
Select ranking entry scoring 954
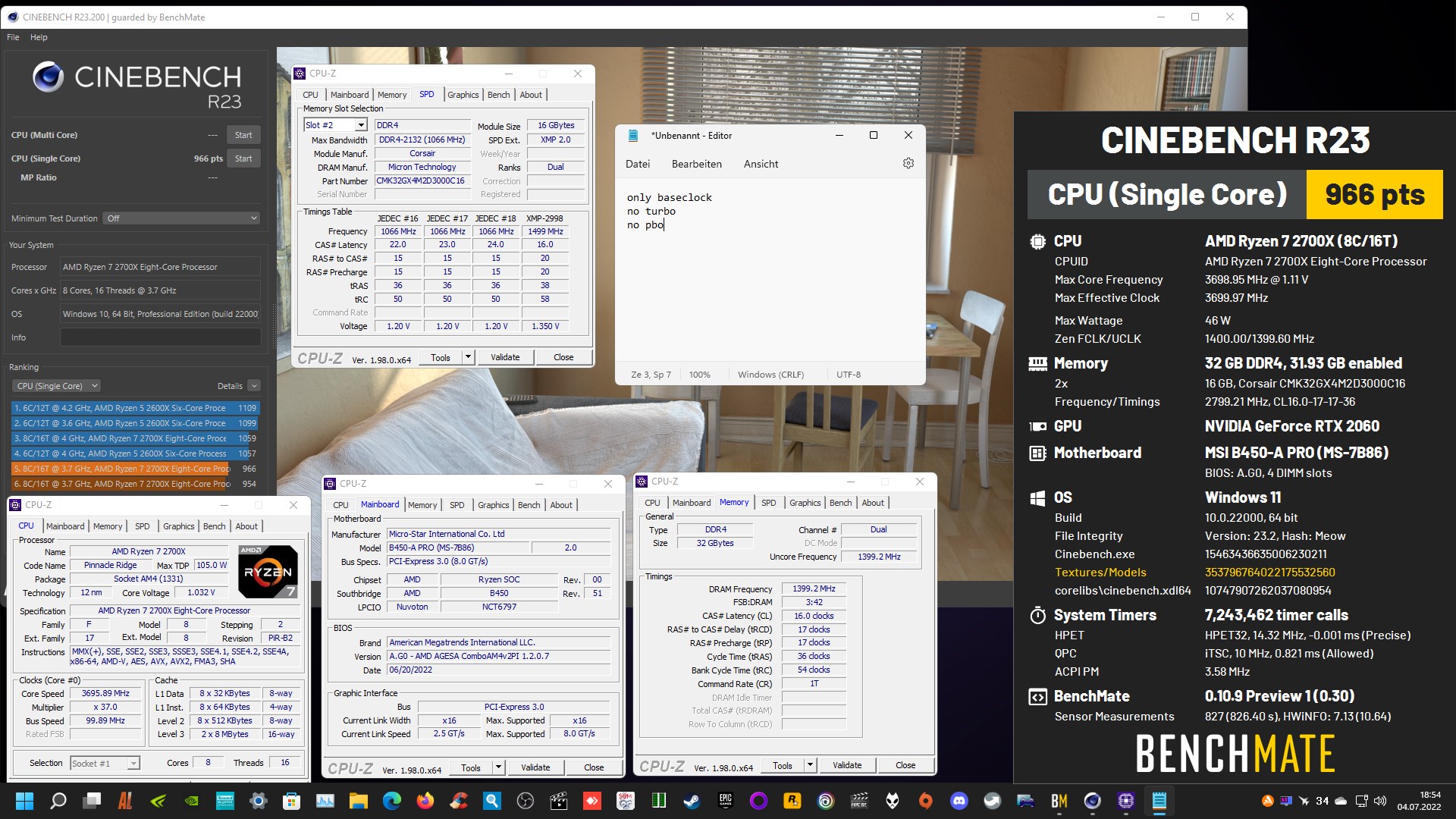pos(136,484)
